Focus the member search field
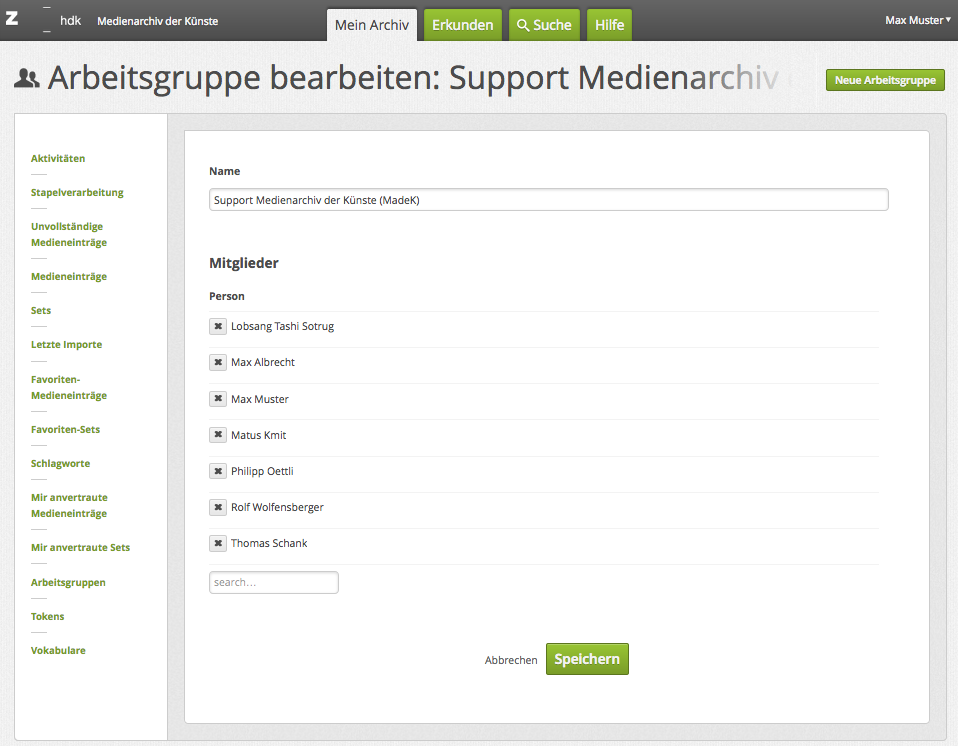 [273, 582]
